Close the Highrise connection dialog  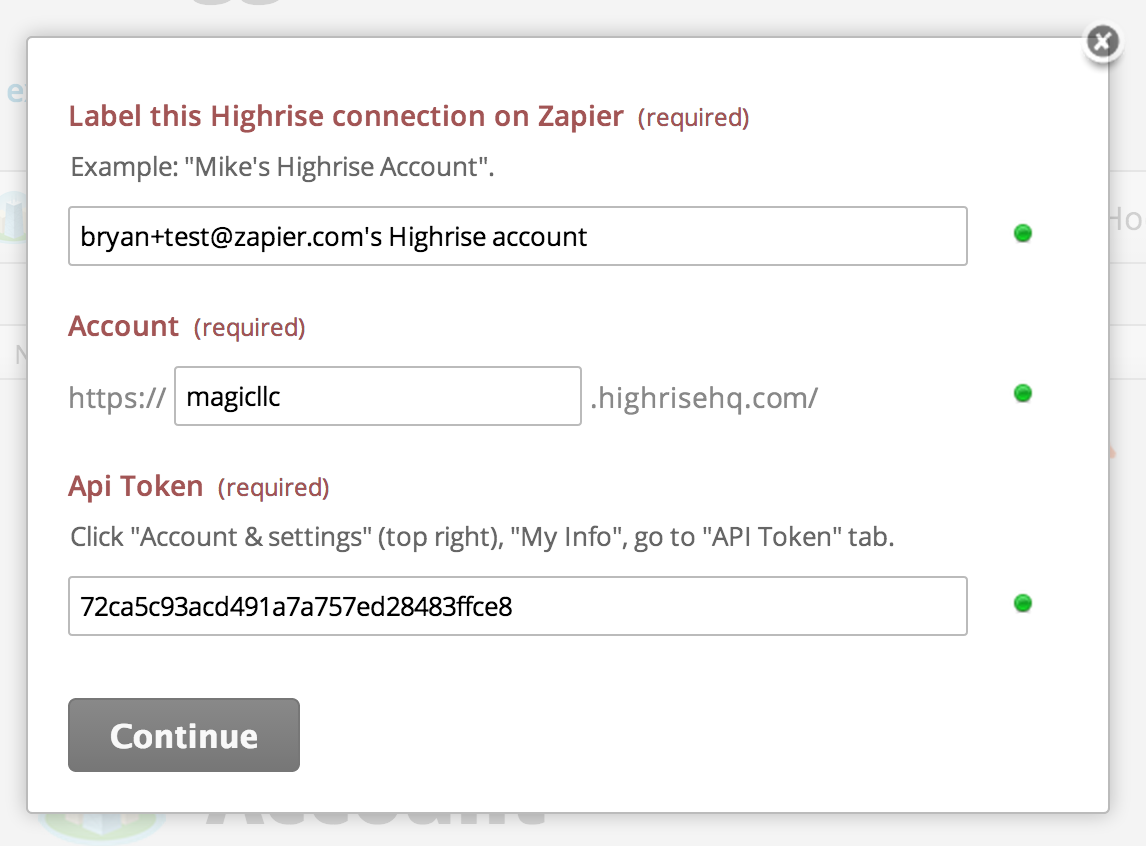(1102, 42)
